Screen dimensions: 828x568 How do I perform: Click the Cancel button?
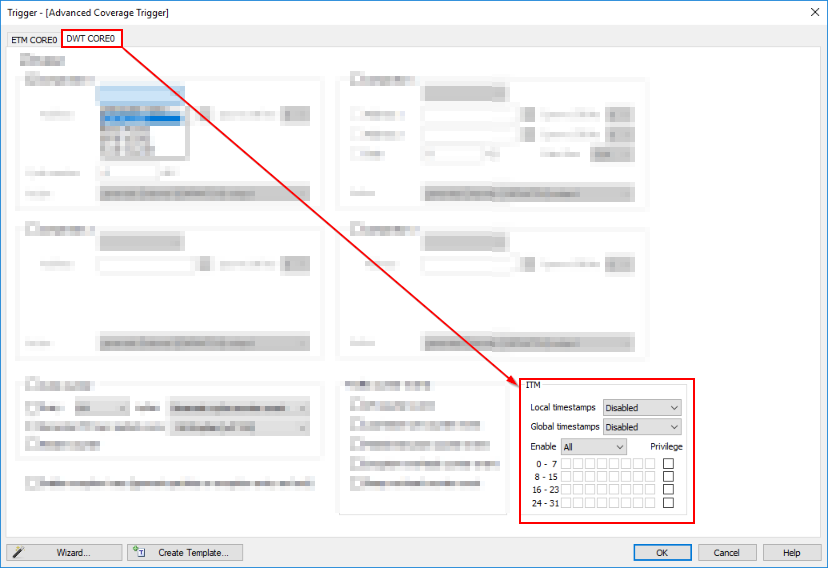pos(726,552)
